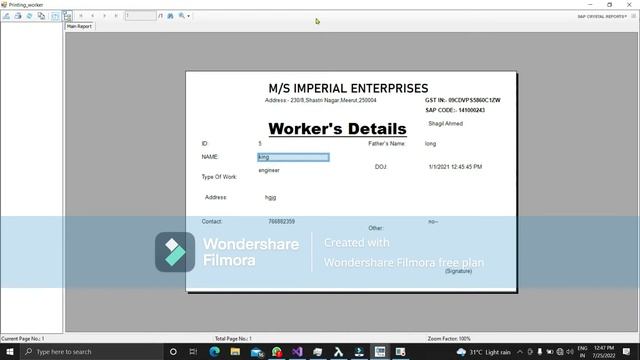640x360 pixels.
Task: Click the 'Shagil Ahmed' text
Action: tap(445, 124)
